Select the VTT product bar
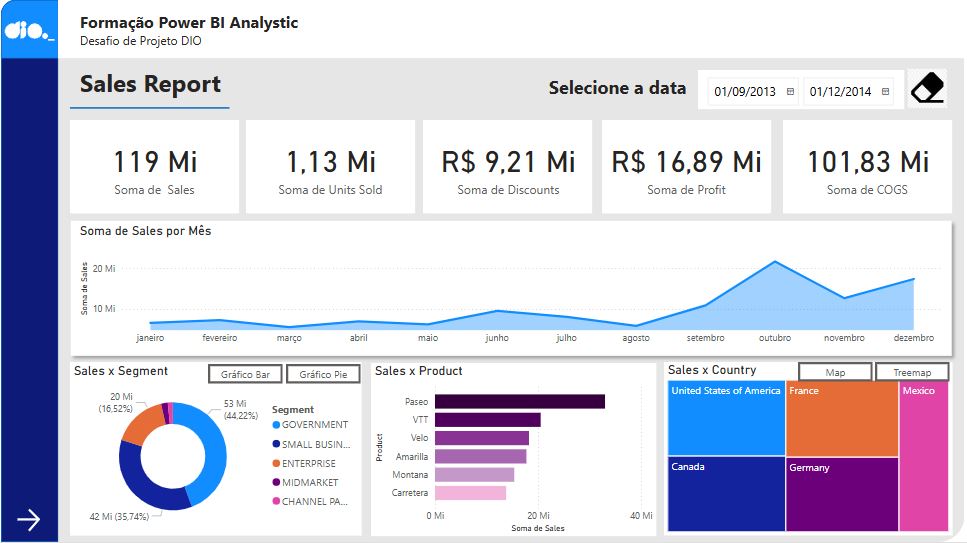Image resolution: width=967 pixels, height=543 pixels. point(487,420)
